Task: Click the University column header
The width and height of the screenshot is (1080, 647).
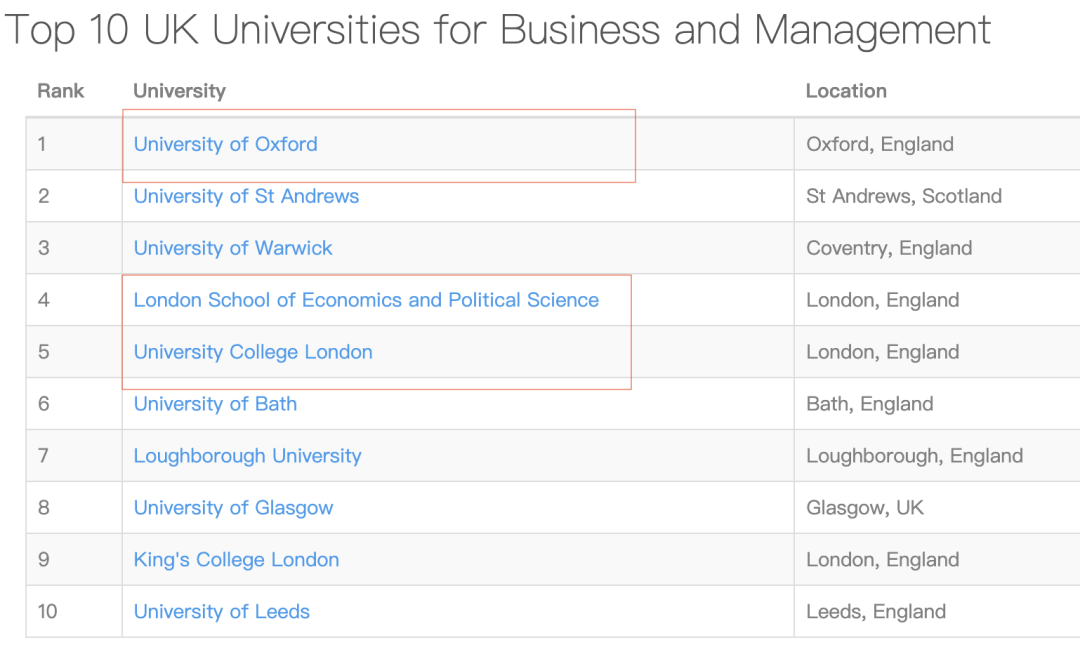Action: 179,91
